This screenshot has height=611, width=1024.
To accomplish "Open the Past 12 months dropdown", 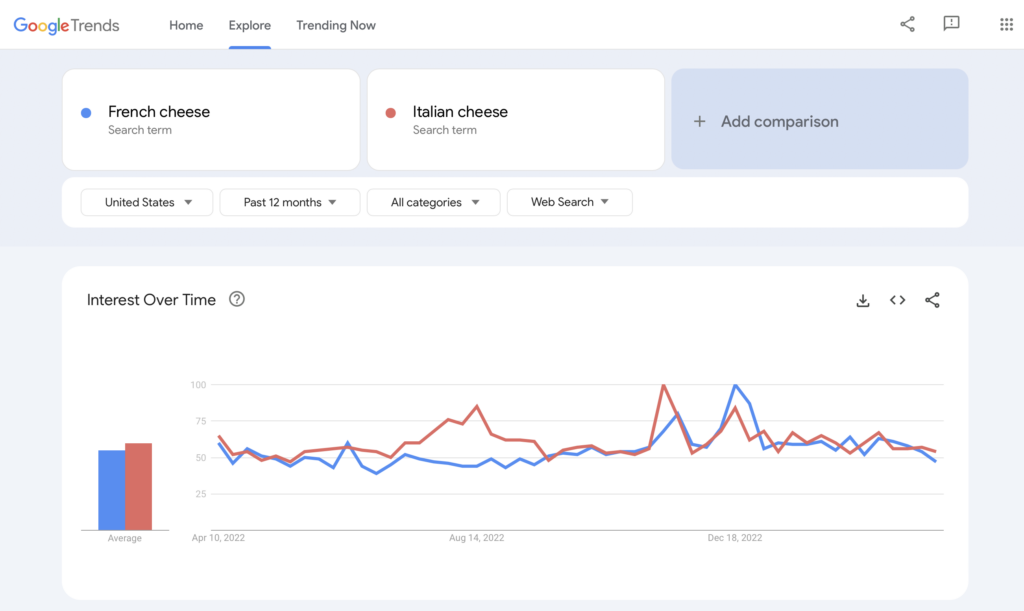I will pos(289,202).
